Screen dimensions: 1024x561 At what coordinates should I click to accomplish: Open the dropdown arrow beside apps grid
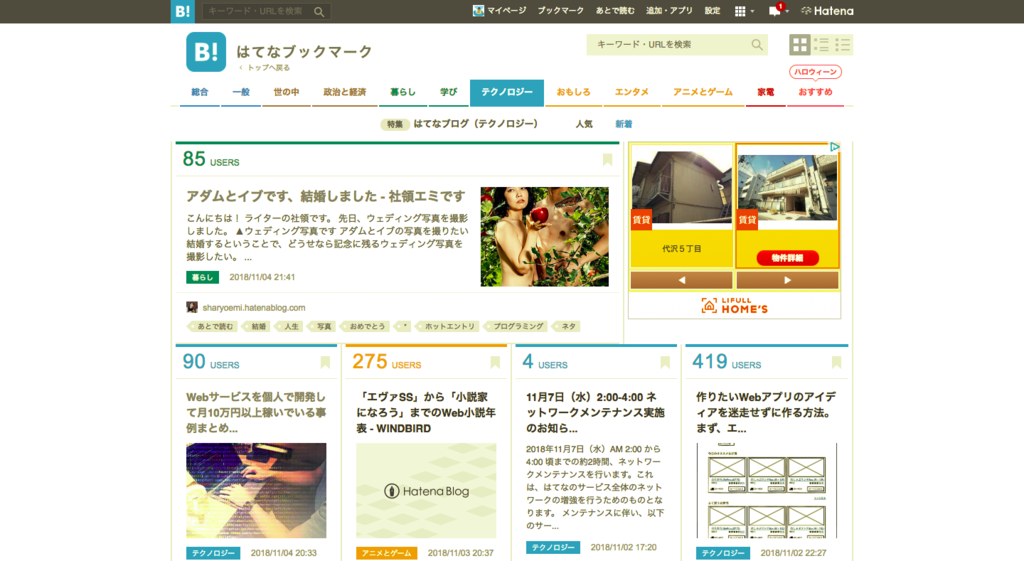(752, 11)
